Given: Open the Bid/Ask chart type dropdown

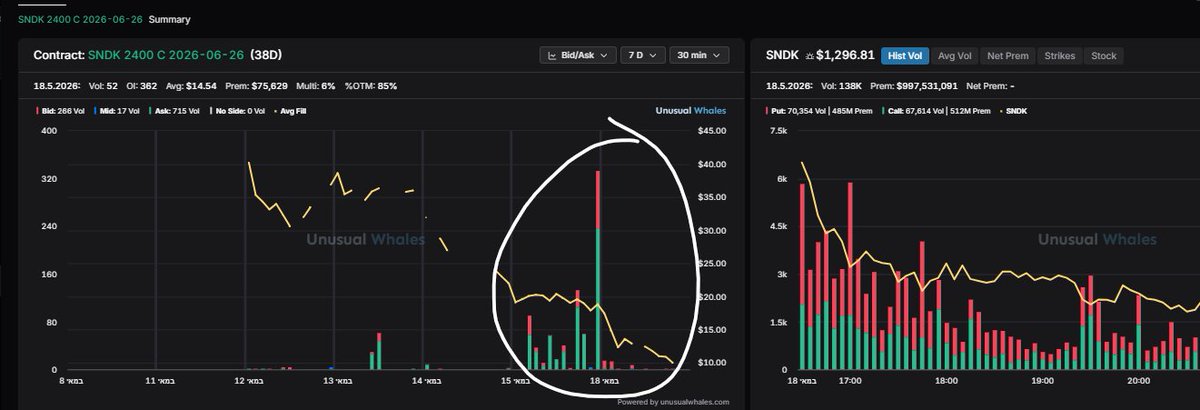Looking at the screenshot, I should (577, 55).
